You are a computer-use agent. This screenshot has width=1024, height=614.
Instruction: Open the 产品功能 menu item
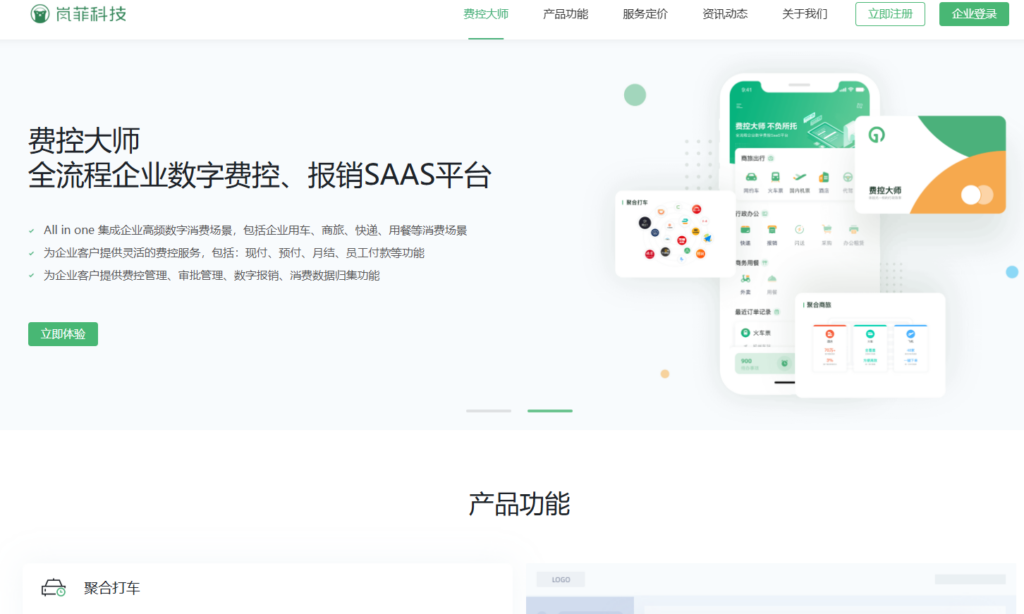tap(565, 15)
